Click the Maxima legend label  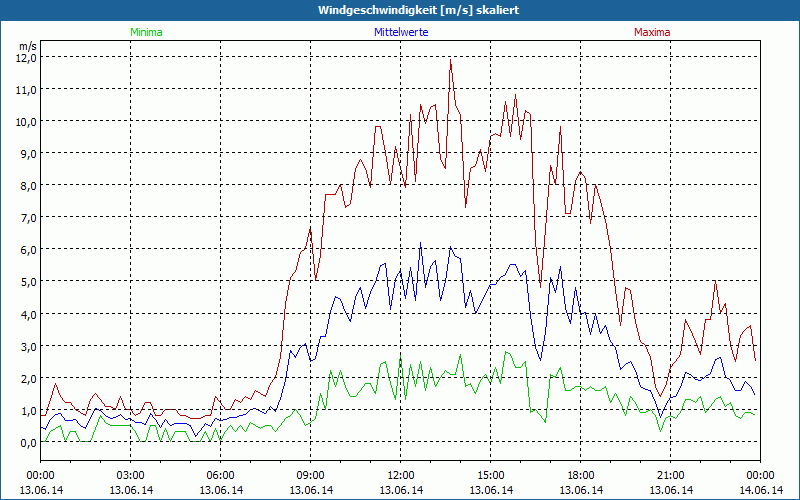pos(652,32)
